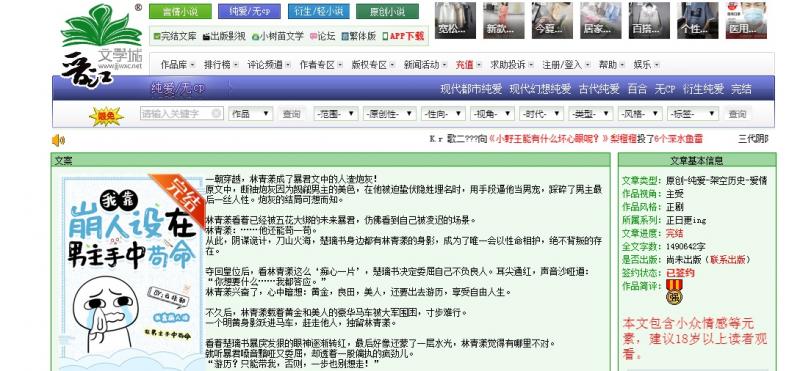Open the 原创小说 dark green category tab
800x371 pixels.
[387, 11]
